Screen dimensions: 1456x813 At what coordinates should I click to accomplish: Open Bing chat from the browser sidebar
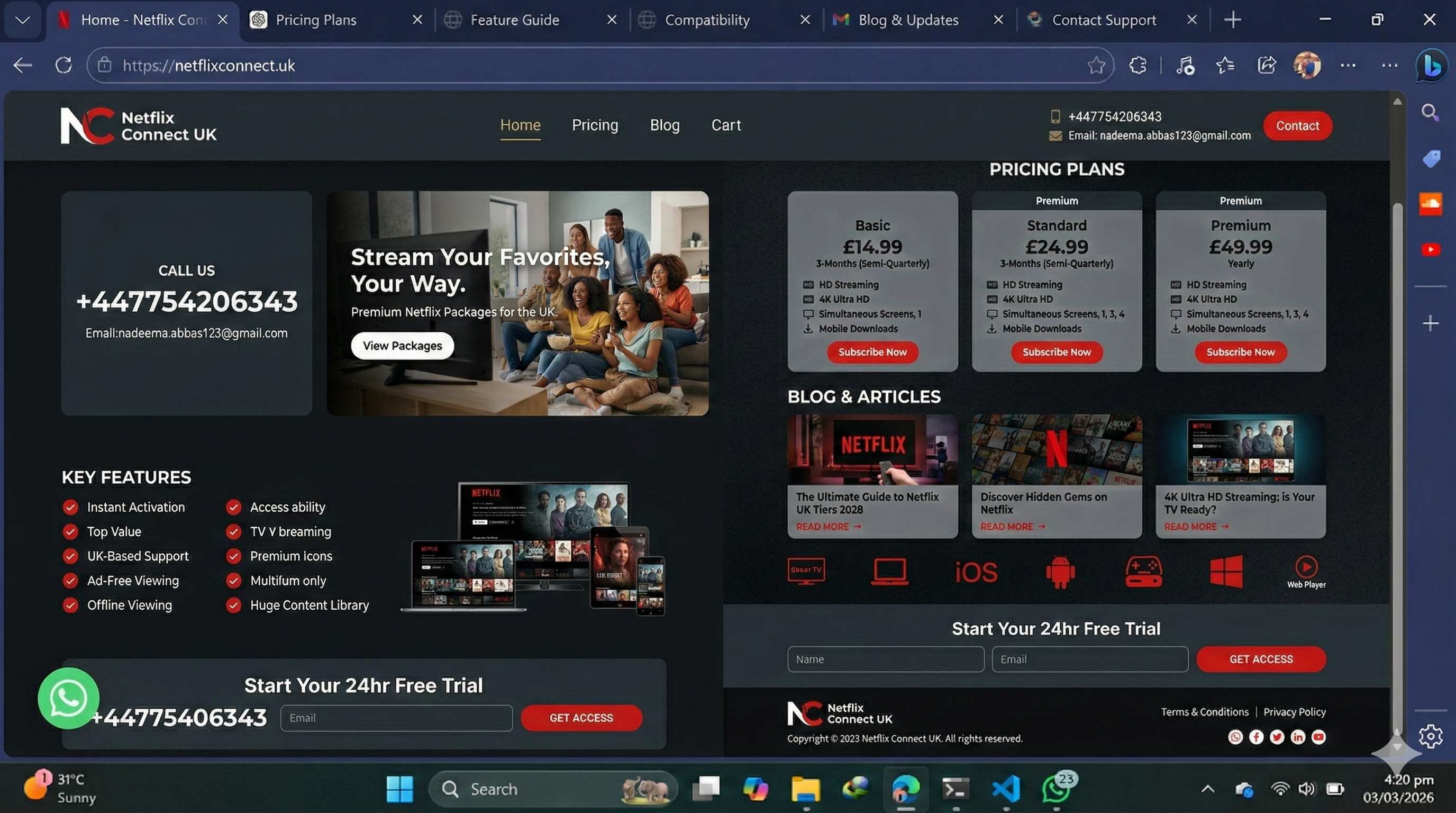[x=1432, y=65]
